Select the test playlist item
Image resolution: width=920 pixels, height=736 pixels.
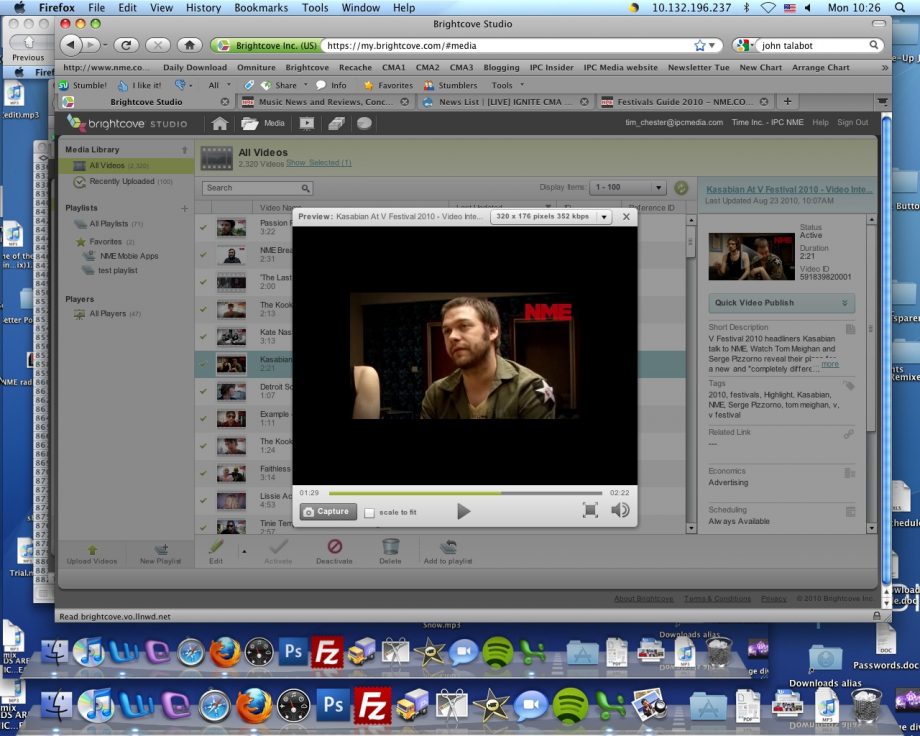[111, 271]
